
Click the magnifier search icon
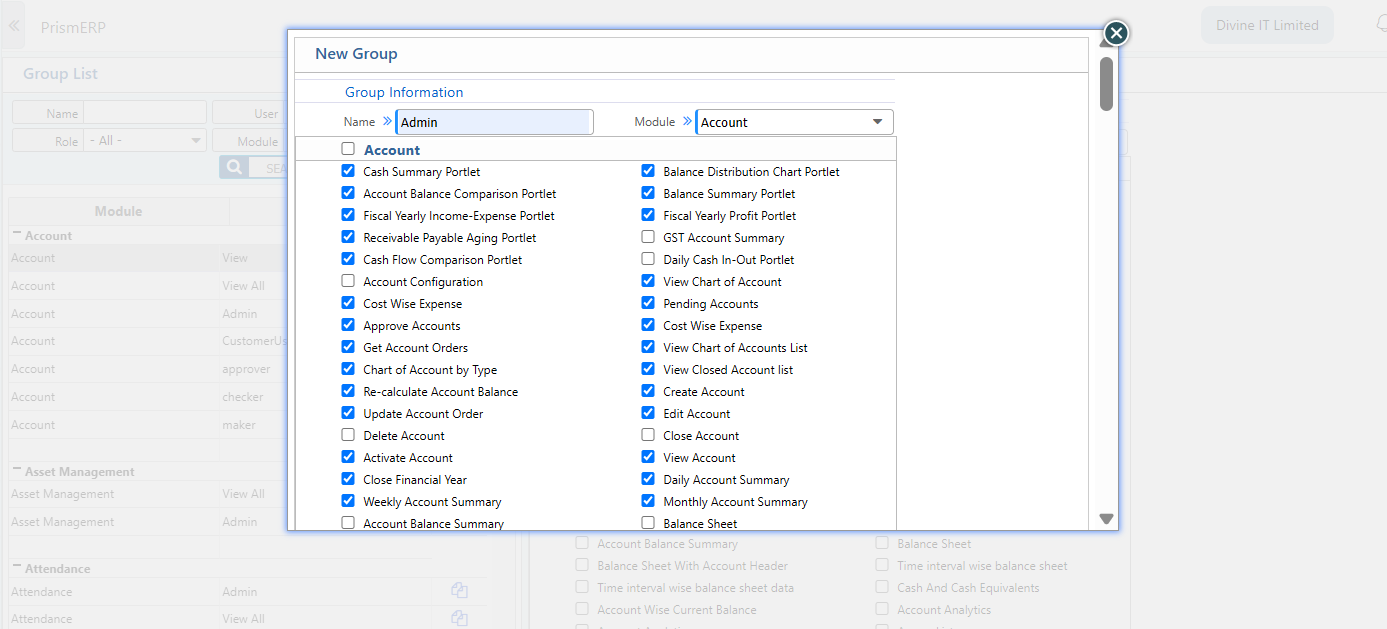(232, 166)
